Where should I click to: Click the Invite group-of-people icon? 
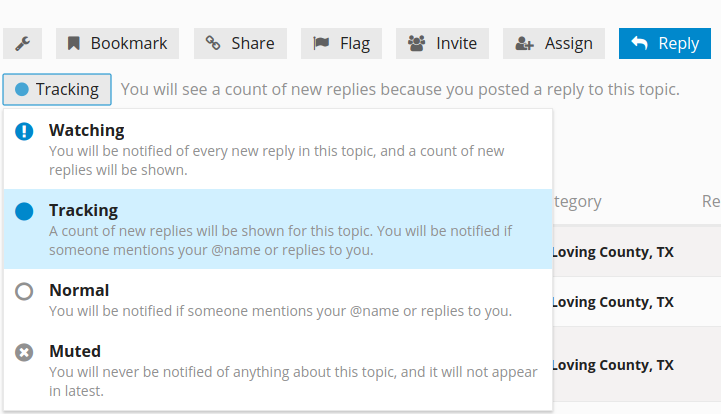pos(417,43)
